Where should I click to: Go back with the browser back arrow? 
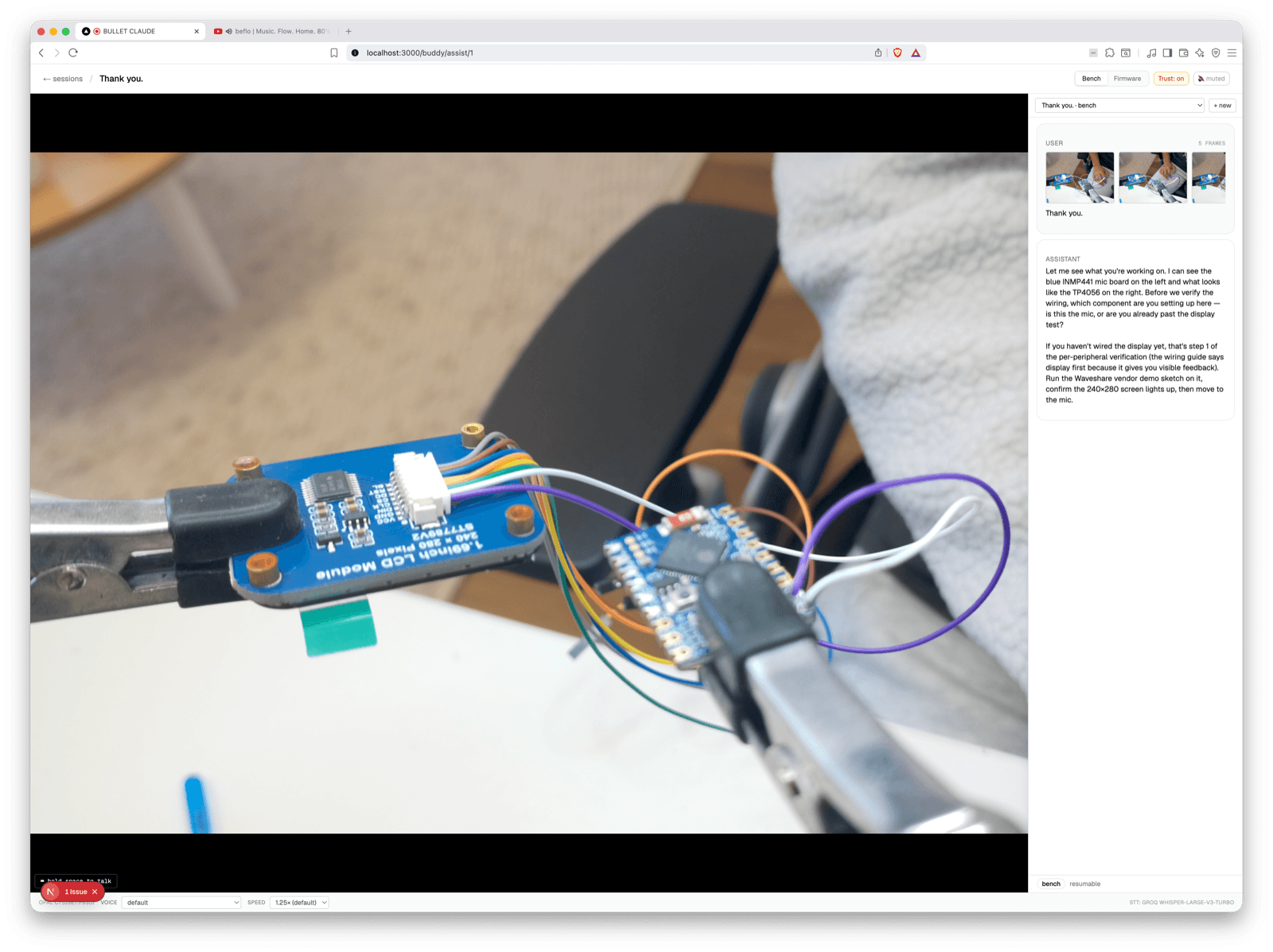[41, 53]
